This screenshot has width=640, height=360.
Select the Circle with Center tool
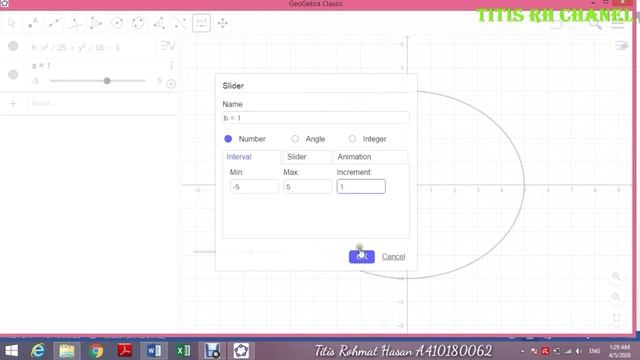pos(117,23)
